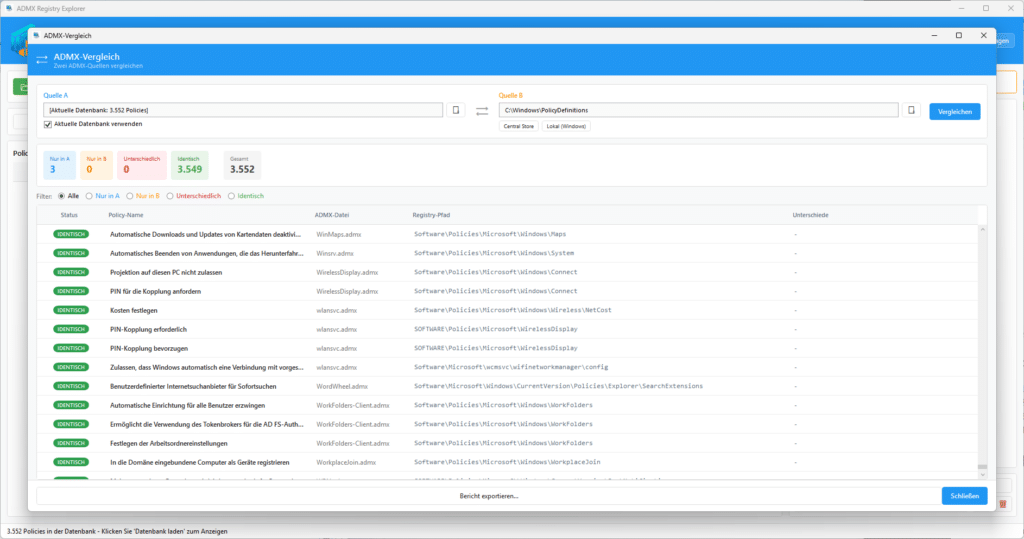Sort by the Policy-Name column header
Viewport: 1024px width, 539px height.
[125, 215]
